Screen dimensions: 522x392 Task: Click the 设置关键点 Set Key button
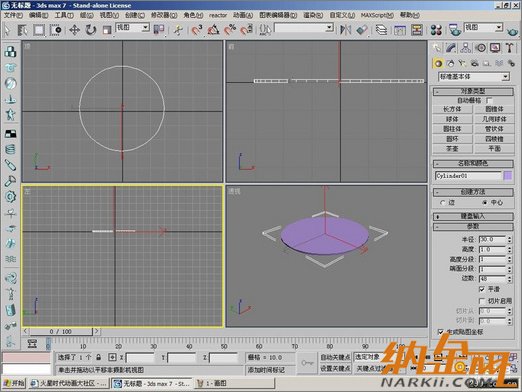pyautogui.click(x=335, y=369)
